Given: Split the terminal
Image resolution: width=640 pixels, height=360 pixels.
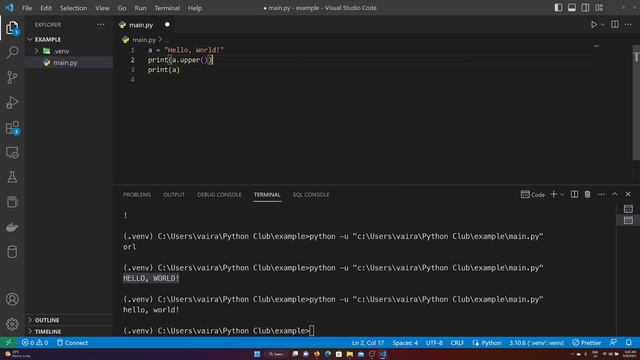Looking at the screenshot, I should click(x=574, y=195).
